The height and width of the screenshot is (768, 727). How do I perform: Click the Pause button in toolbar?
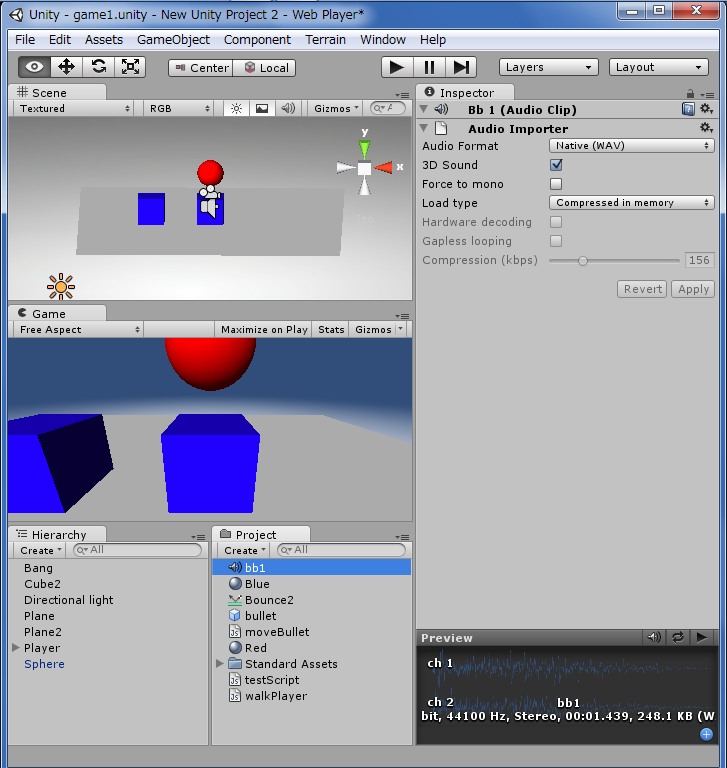coord(429,67)
